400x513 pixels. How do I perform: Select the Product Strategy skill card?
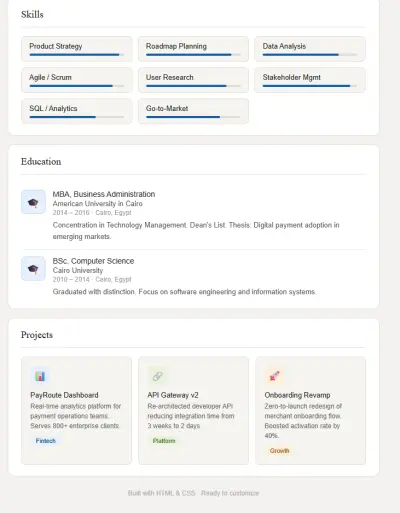click(x=77, y=49)
